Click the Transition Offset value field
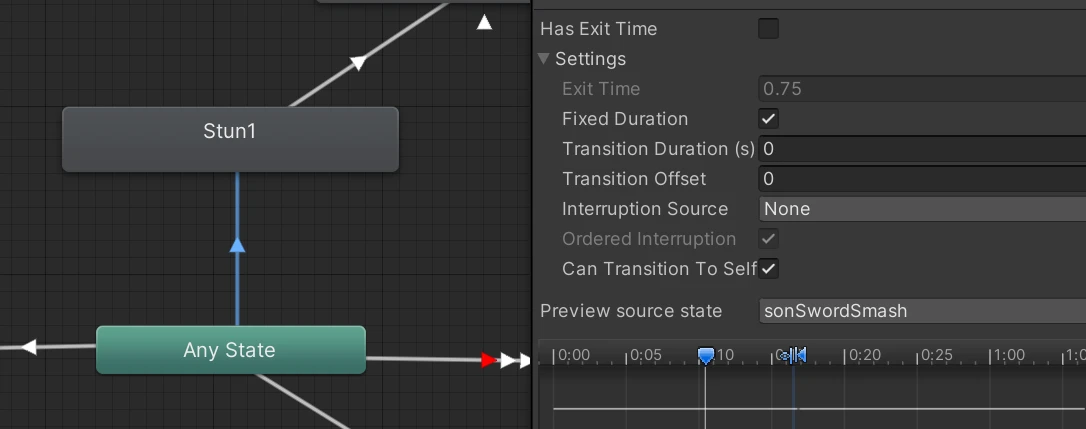This screenshot has height=429, width=1086. pyautogui.click(x=920, y=179)
